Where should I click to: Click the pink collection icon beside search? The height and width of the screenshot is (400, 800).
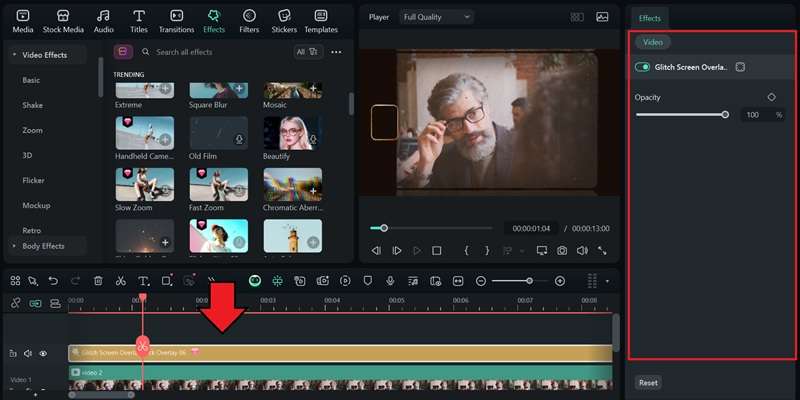(x=123, y=52)
